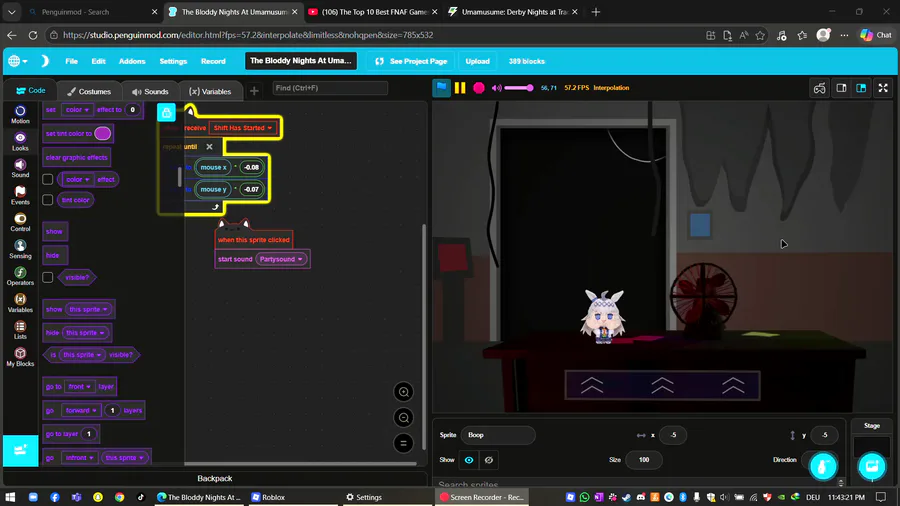Open the gamepad controller settings icon
Viewport: 900px width, 506px height.
(x=819, y=88)
